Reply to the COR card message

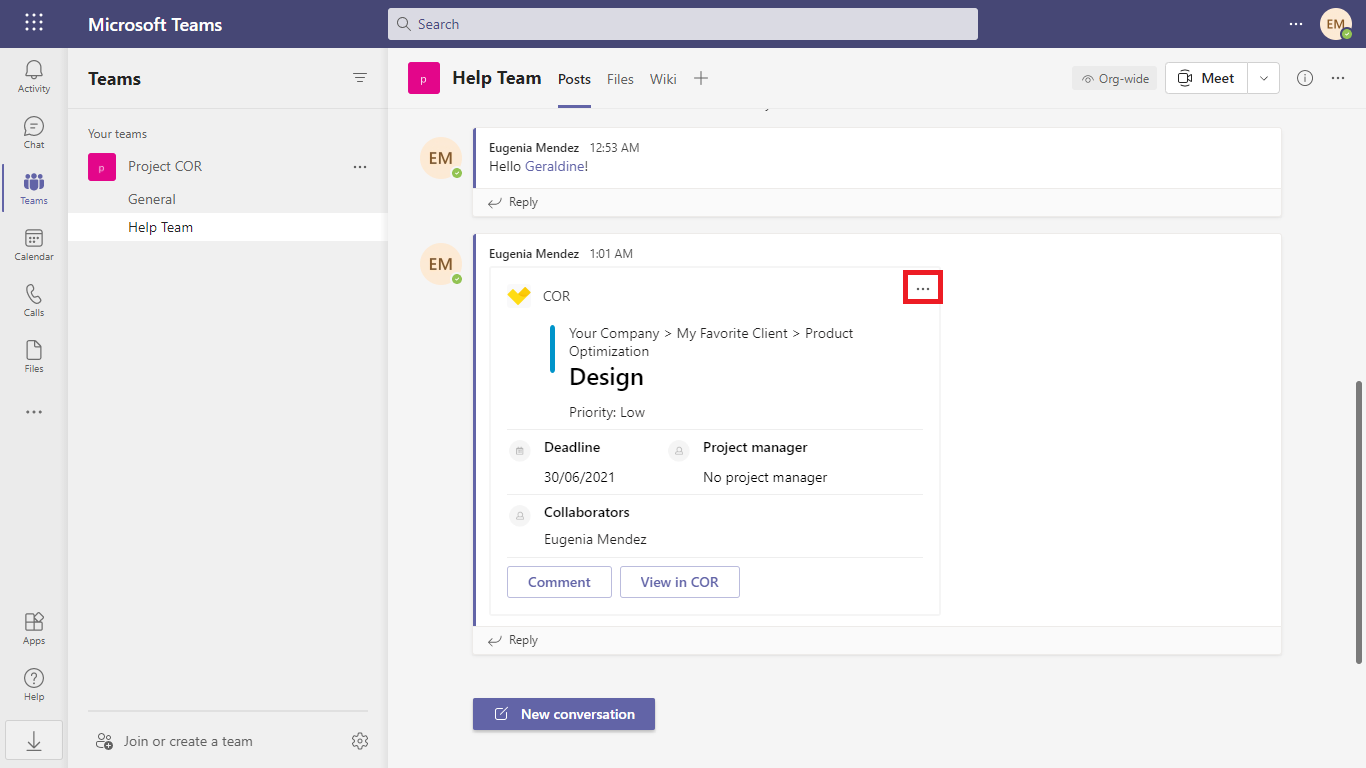[x=513, y=640]
